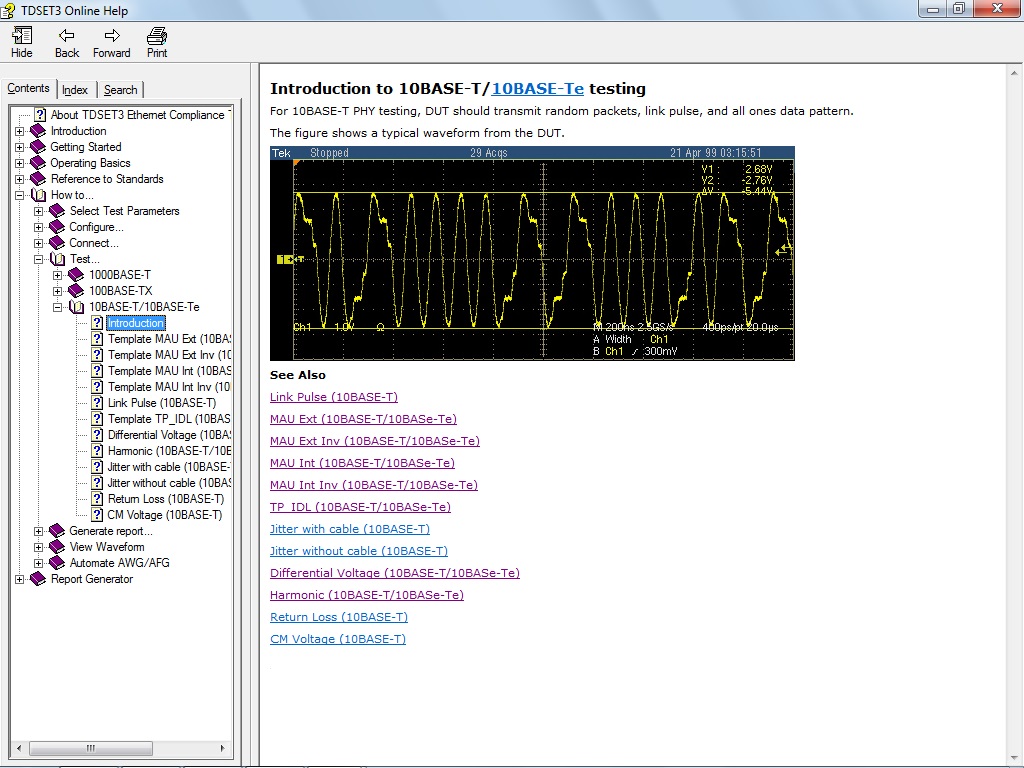
Task: Click the 1000BASE-T book icon
Action: click(76, 275)
